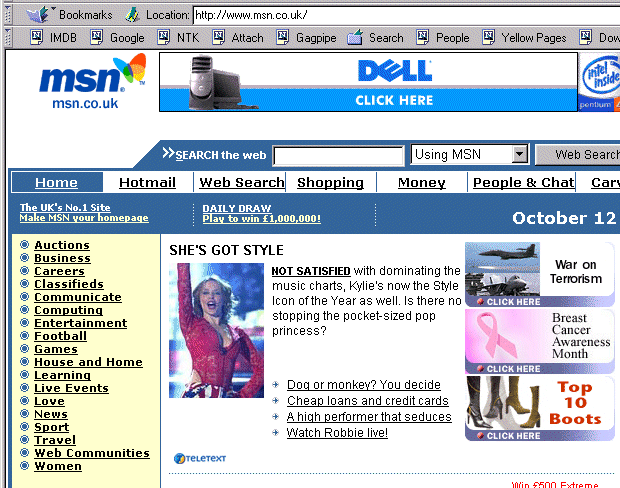Collapse the bookmarks toolbar grip handle
620x488 pixels.
coord(7,37)
